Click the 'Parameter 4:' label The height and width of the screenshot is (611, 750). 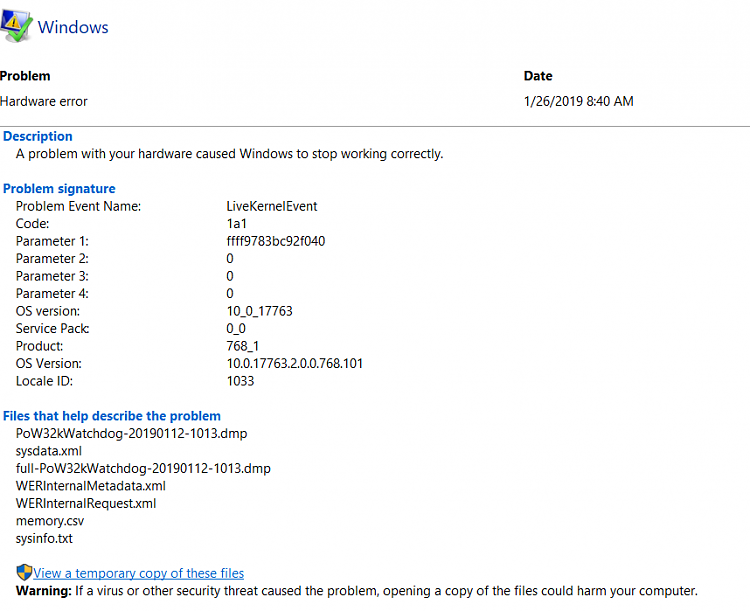pyautogui.click(x=52, y=294)
